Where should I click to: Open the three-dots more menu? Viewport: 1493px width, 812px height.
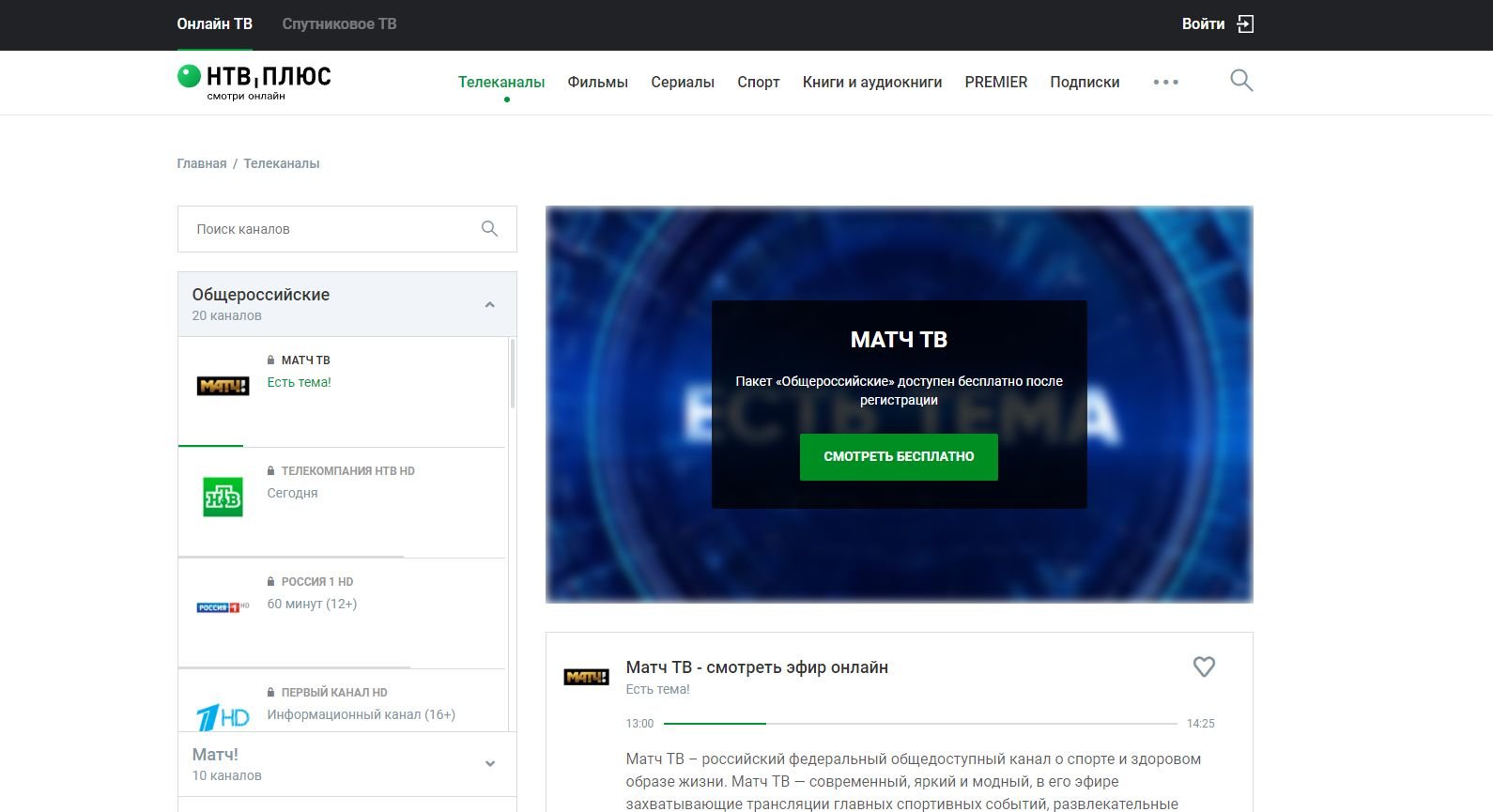click(x=1165, y=83)
